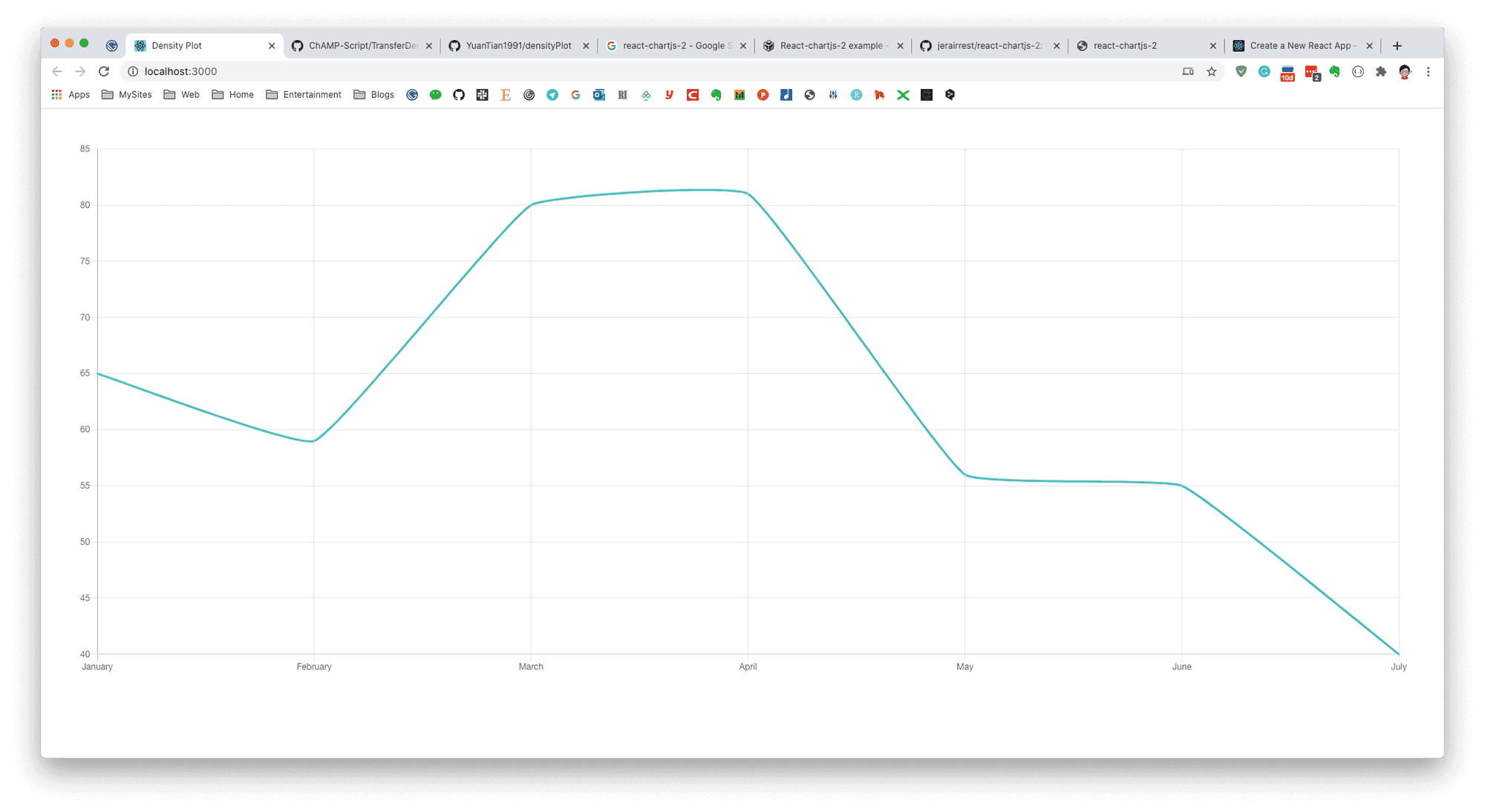Click the browser reload button
Image resolution: width=1485 pixels, height=812 pixels.
click(x=104, y=71)
